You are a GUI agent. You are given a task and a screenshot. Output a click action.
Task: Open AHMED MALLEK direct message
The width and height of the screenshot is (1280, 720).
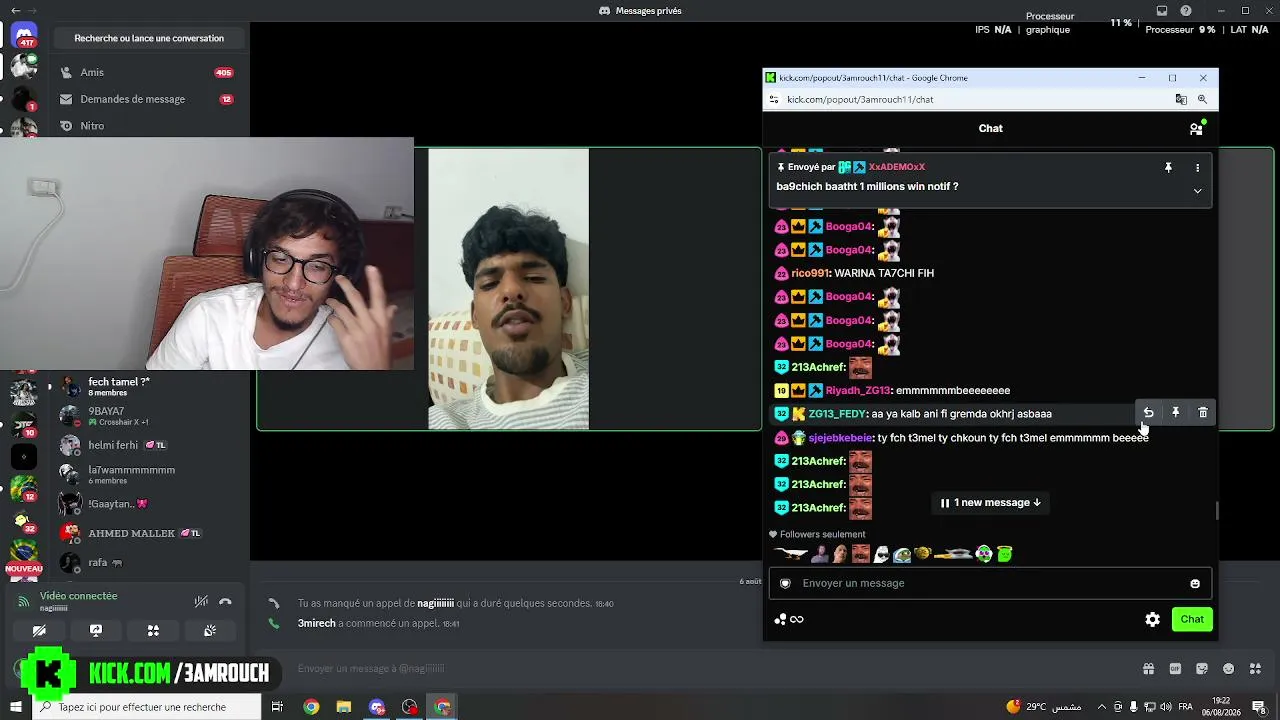point(148,533)
